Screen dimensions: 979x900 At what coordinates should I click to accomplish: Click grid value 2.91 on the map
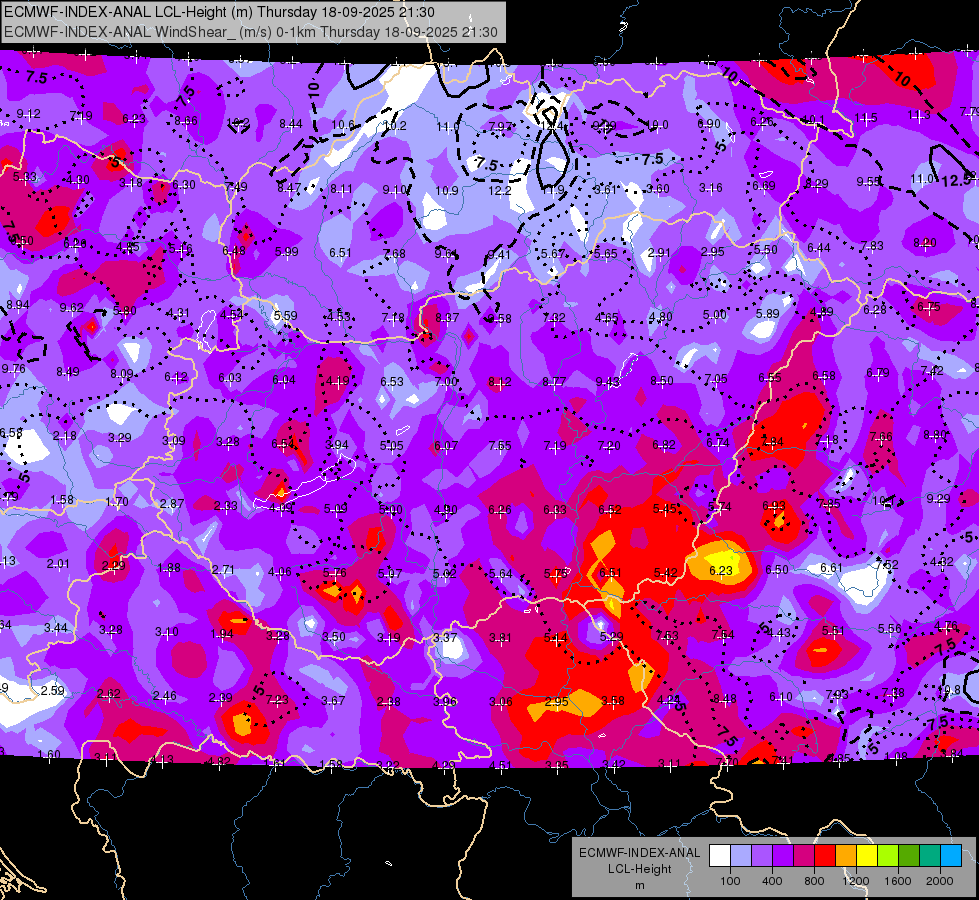click(659, 252)
